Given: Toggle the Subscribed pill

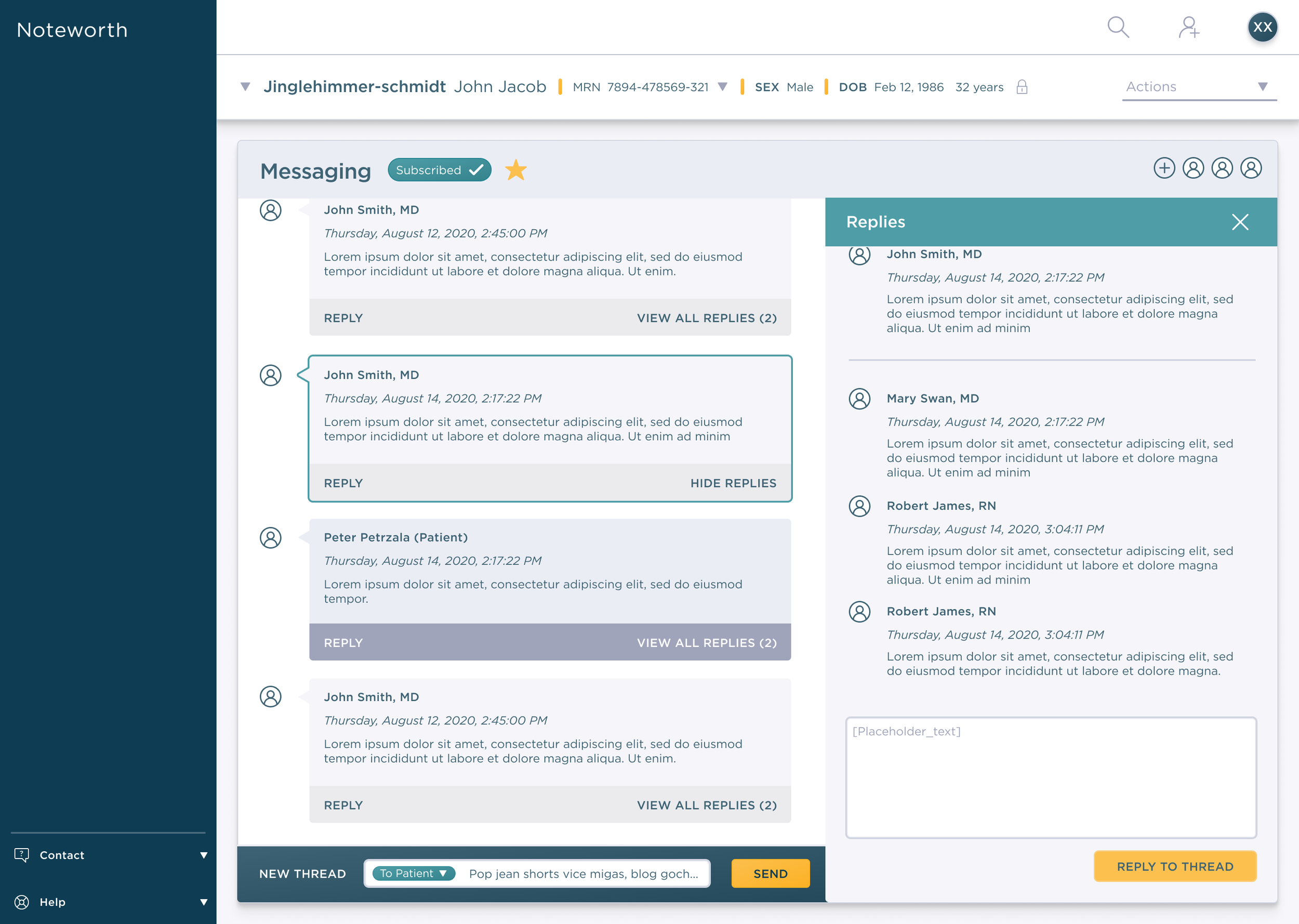Looking at the screenshot, I should point(439,170).
